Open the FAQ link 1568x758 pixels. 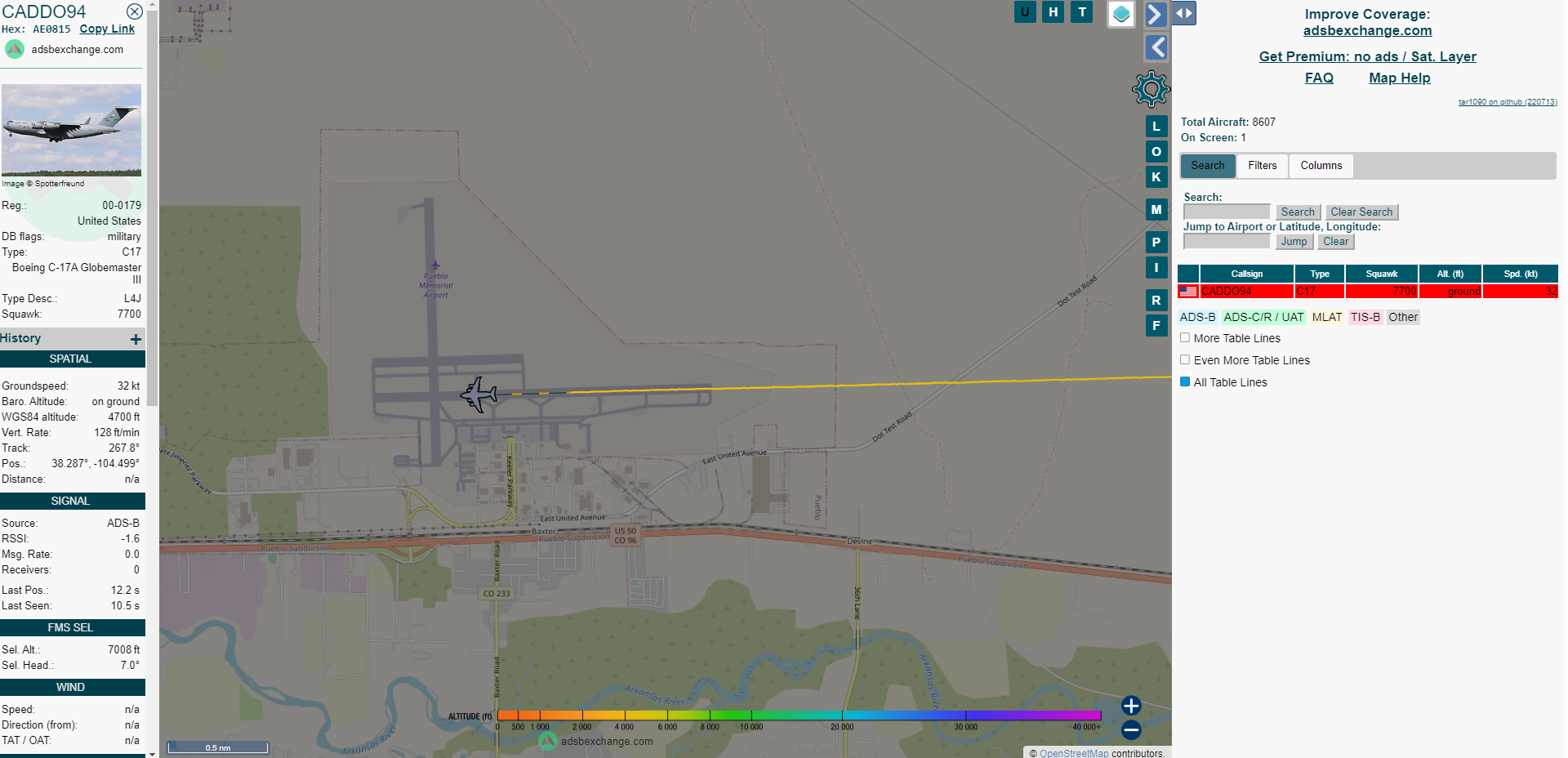[x=1319, y=78]
